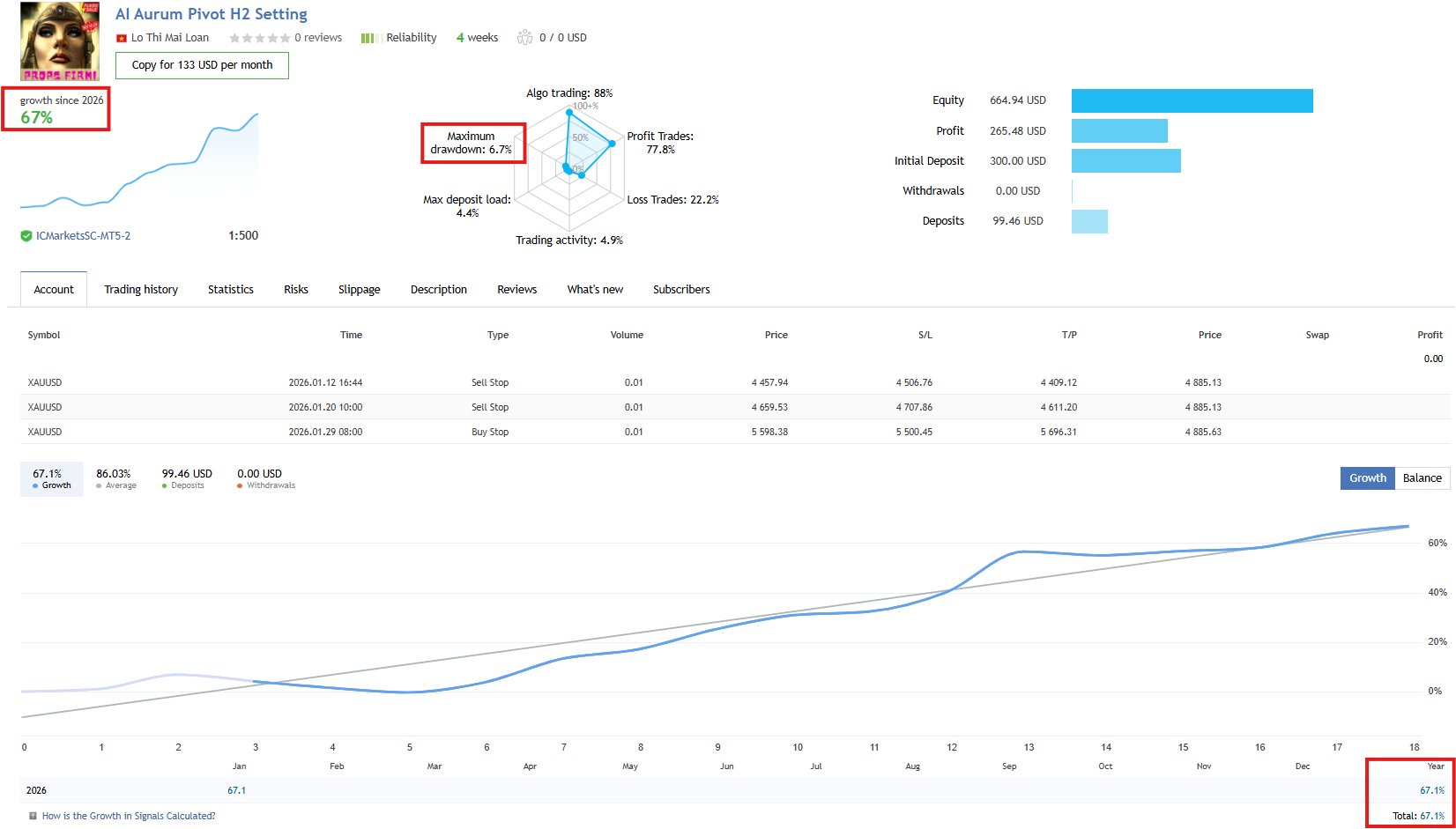Image resolution: width=1456 pixels, height=829 pixels.
Task: Click the Algo trading: 88% label
Action: 569,93
